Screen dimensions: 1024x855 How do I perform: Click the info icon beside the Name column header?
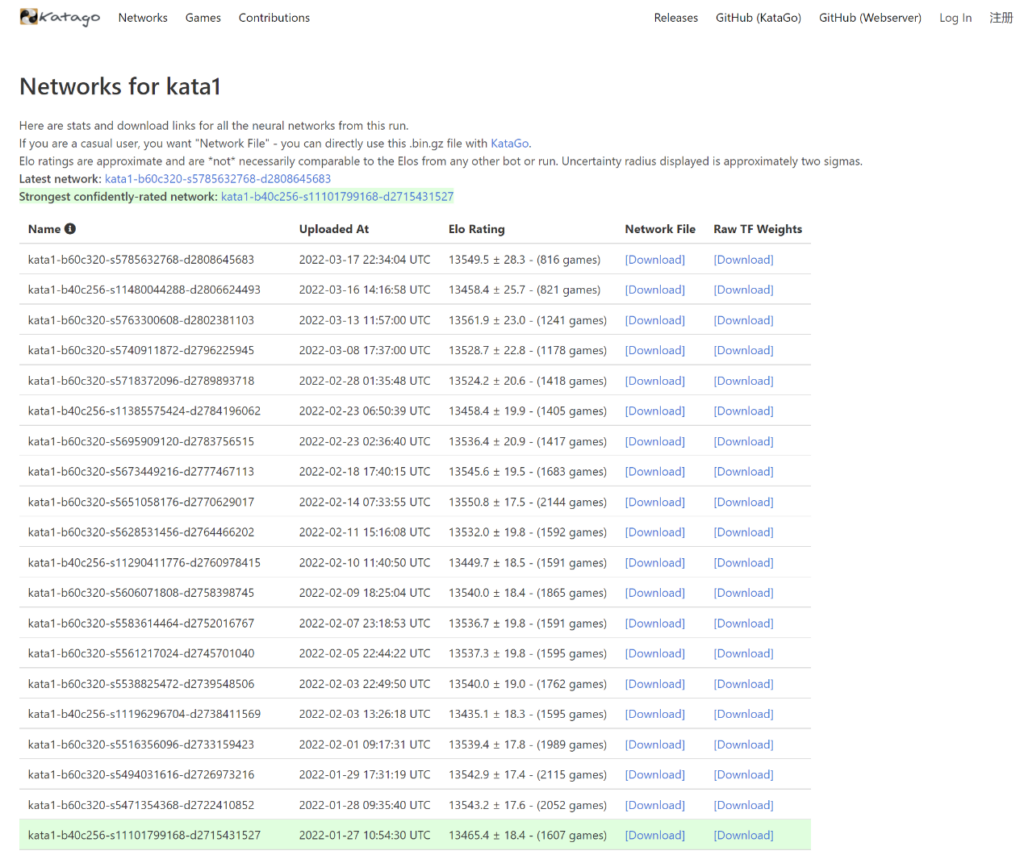71,229
